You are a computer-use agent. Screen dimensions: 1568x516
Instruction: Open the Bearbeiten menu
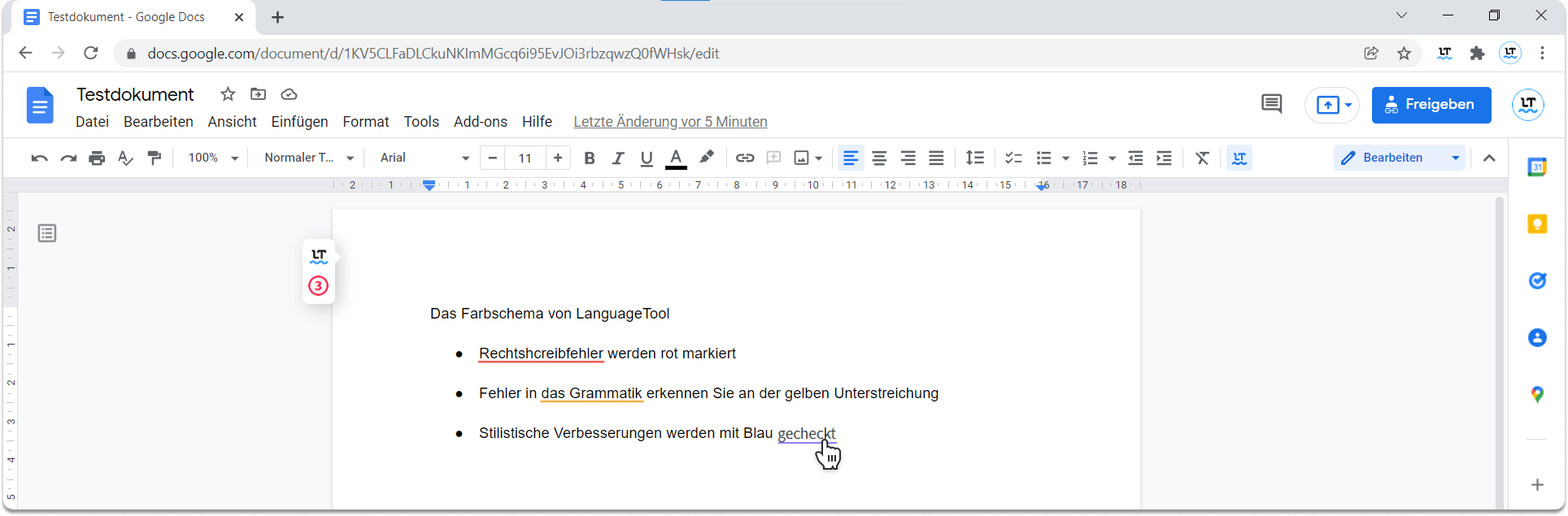pyautogui.click(x=159, y=121)
